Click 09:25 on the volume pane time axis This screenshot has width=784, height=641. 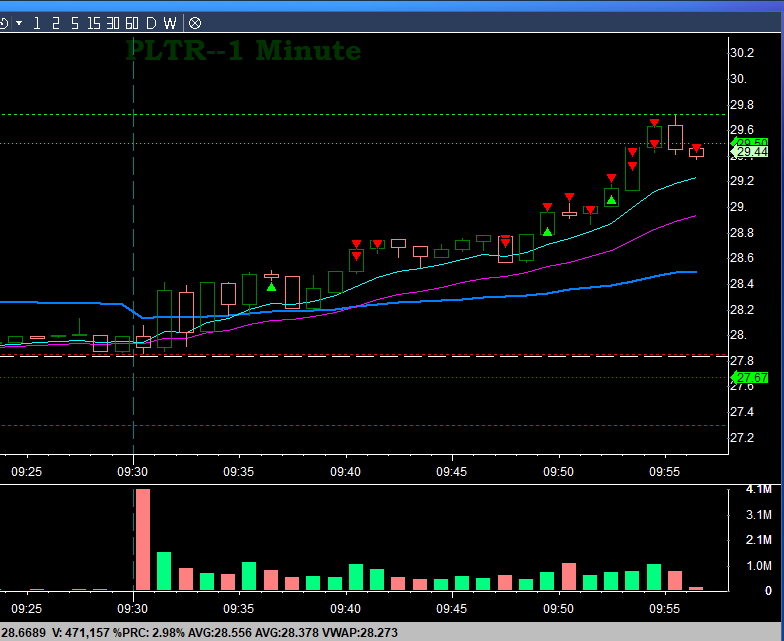26,608
